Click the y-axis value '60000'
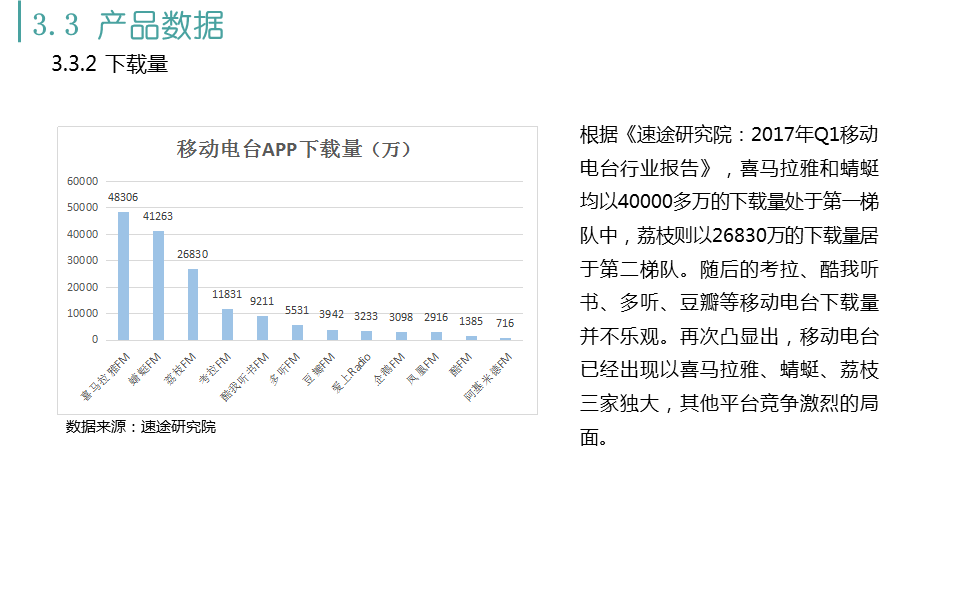Viewport: 960px width, 600px height. pyautogui.click(x=83, y=181)
